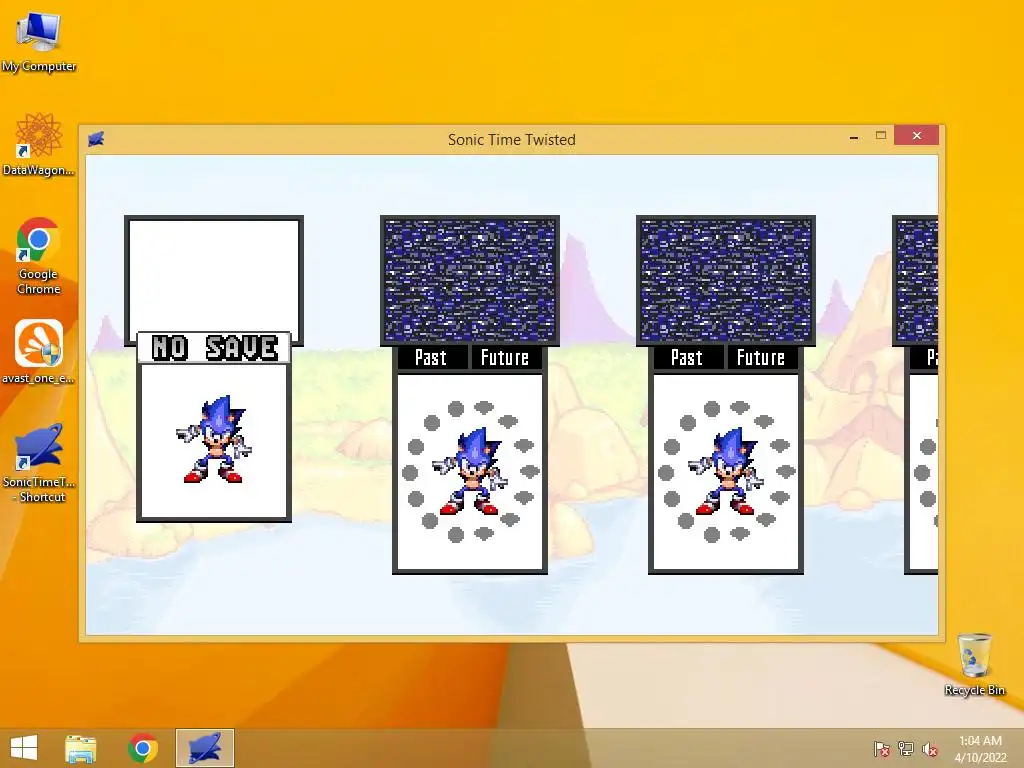Click static preview of second save slot
This screenshot has width=1024, height=768.
pyautogui.click(x=470, y=281)
